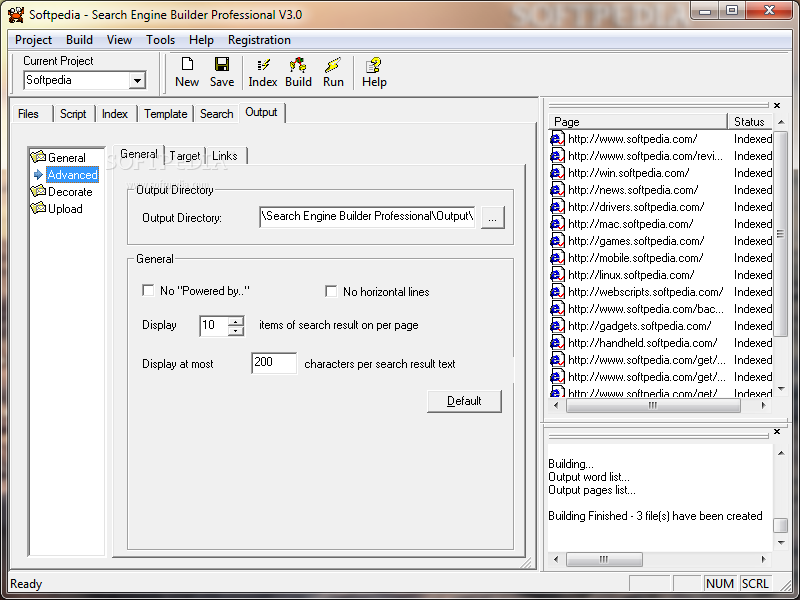Click the Index toolbar icon
This screenshot has width=800, height=600.
click(263, 65)
